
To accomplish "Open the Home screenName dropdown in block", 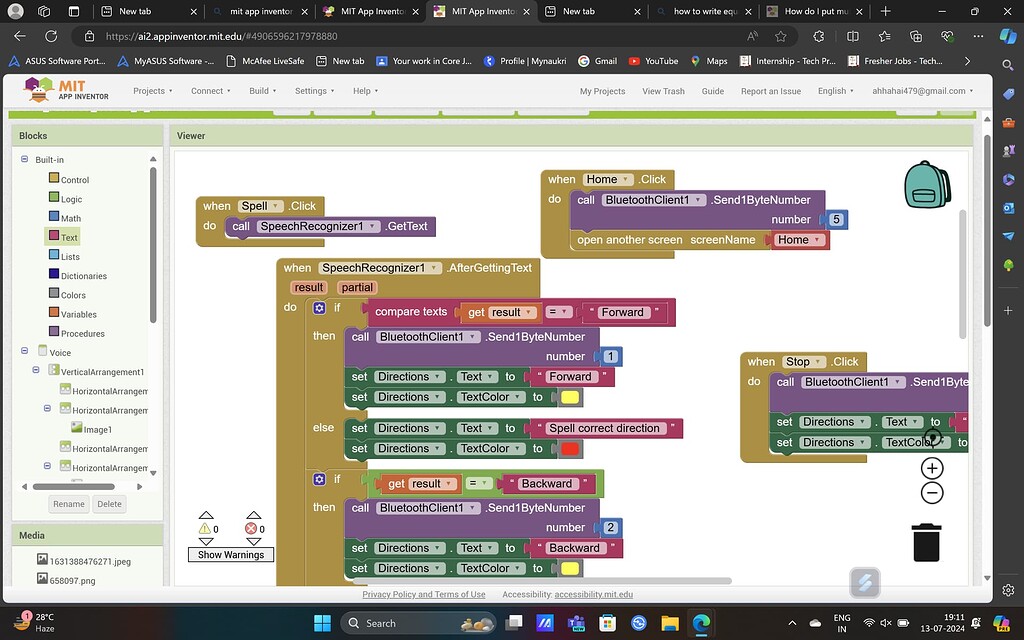I will pyautogui.click(x=798, y=240).
